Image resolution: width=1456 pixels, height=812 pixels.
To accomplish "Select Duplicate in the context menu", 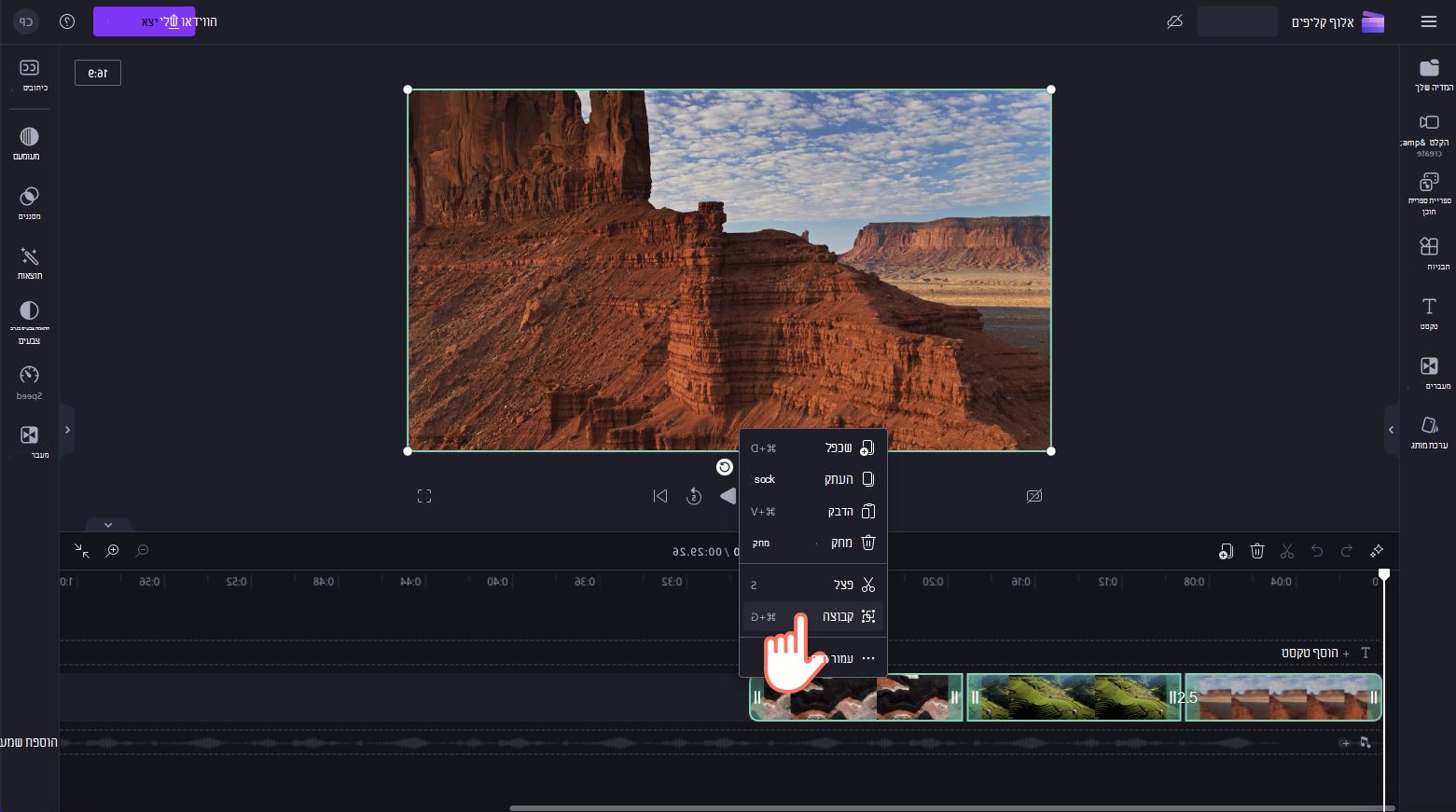I will (813, 448).
